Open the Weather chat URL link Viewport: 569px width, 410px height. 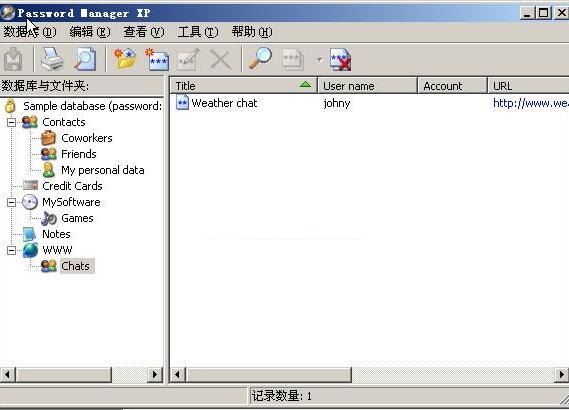[x=531, y=103]
